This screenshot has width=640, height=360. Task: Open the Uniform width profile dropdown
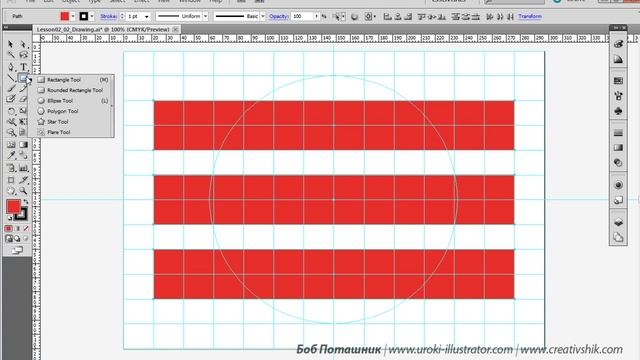pyautogui.click(x=205, y=16)
